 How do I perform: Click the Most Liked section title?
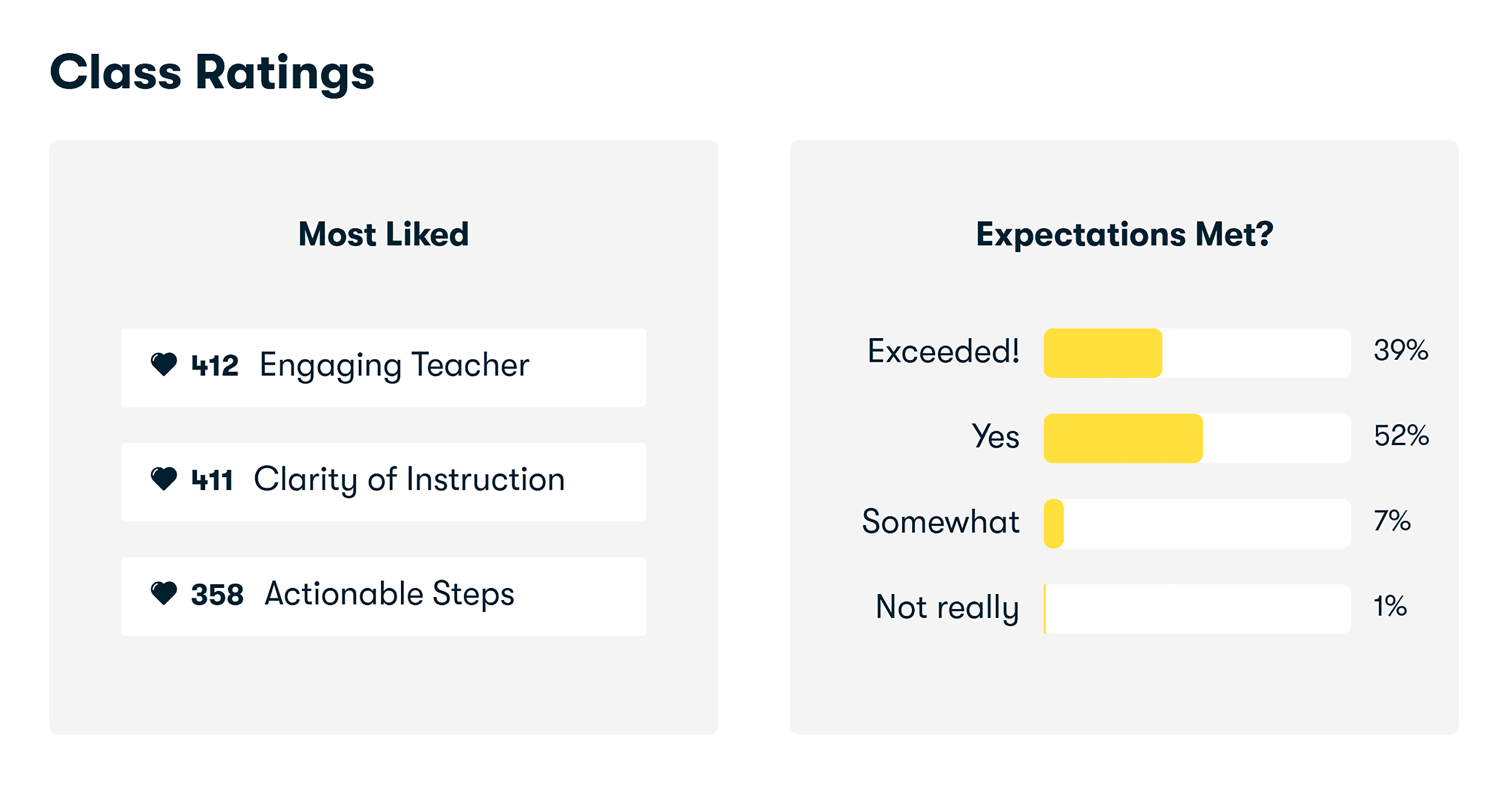tap(383, 234)
